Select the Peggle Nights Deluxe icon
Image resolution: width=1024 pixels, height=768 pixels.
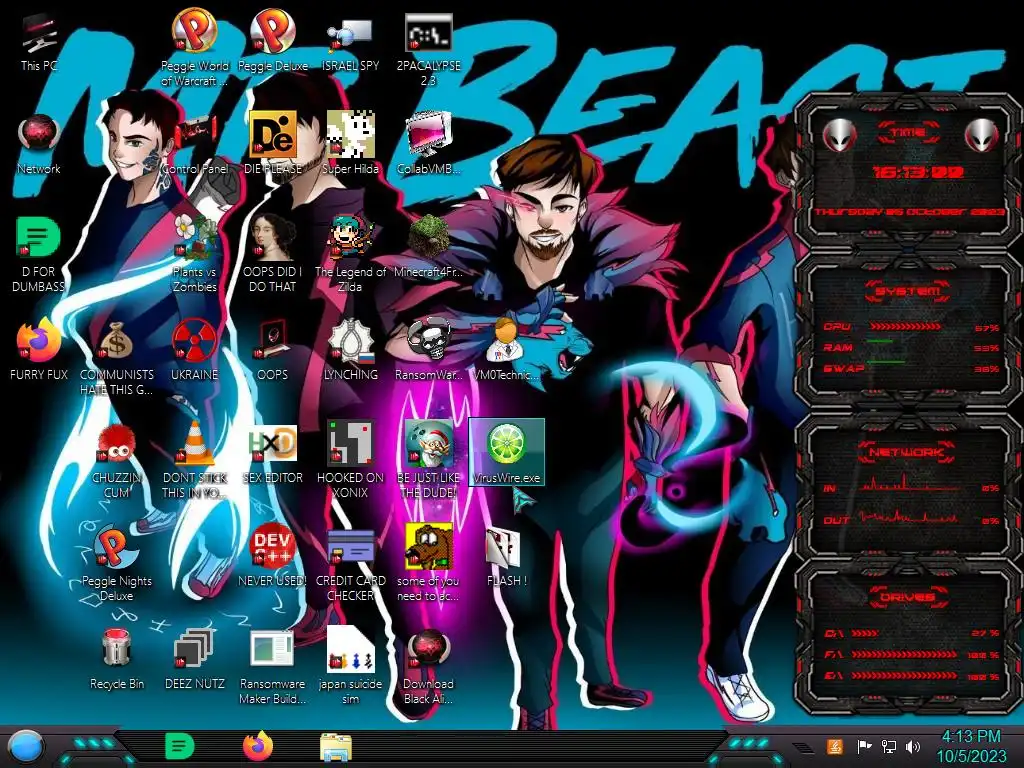[x=116, y=564]
